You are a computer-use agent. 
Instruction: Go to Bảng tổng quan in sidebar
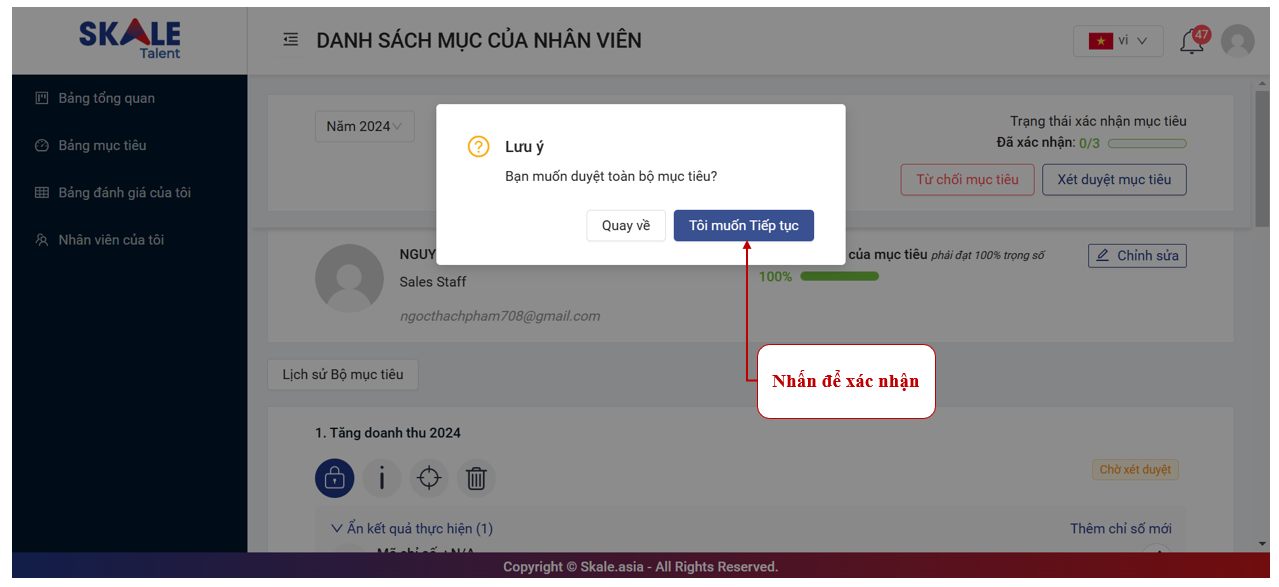(x=106, y=98)
